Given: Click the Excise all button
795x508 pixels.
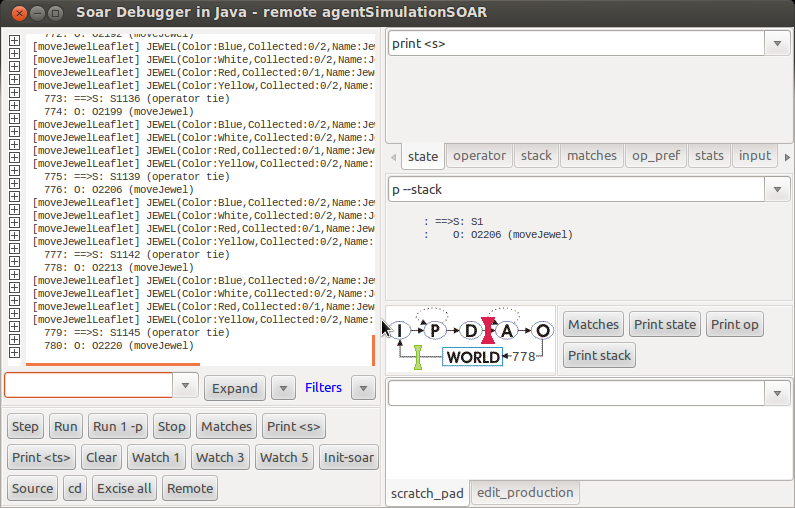Looking at the screenshot, I should [x=125, y=488].
